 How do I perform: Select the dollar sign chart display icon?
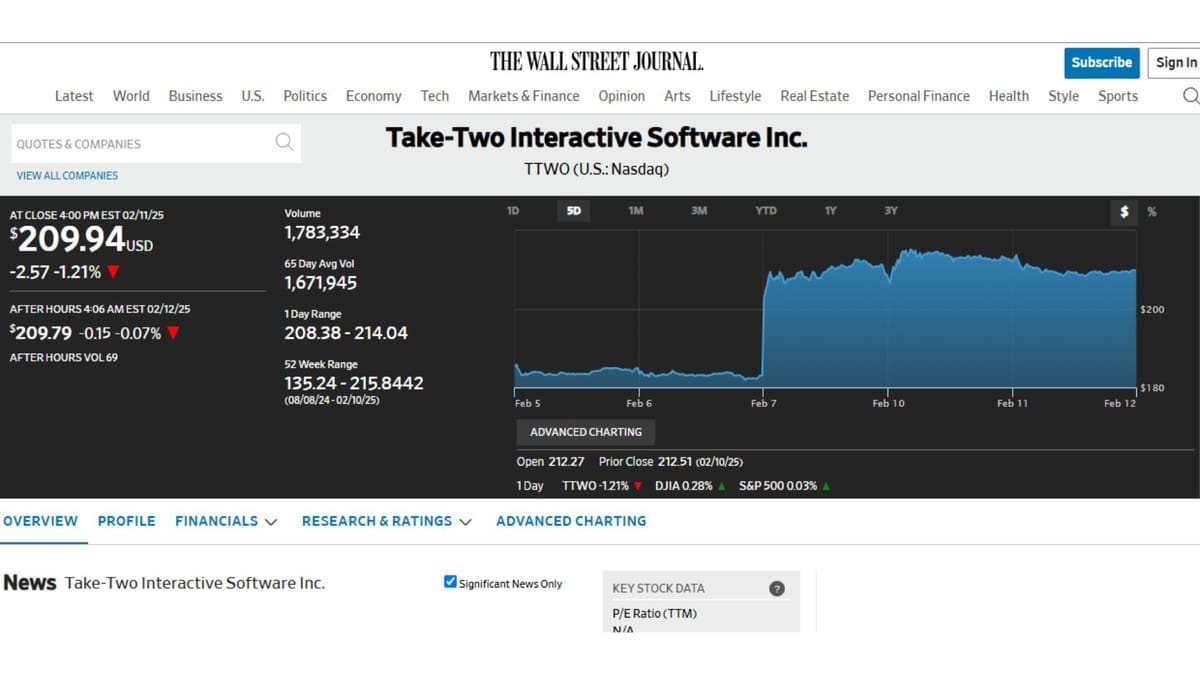coord(1124,211)
